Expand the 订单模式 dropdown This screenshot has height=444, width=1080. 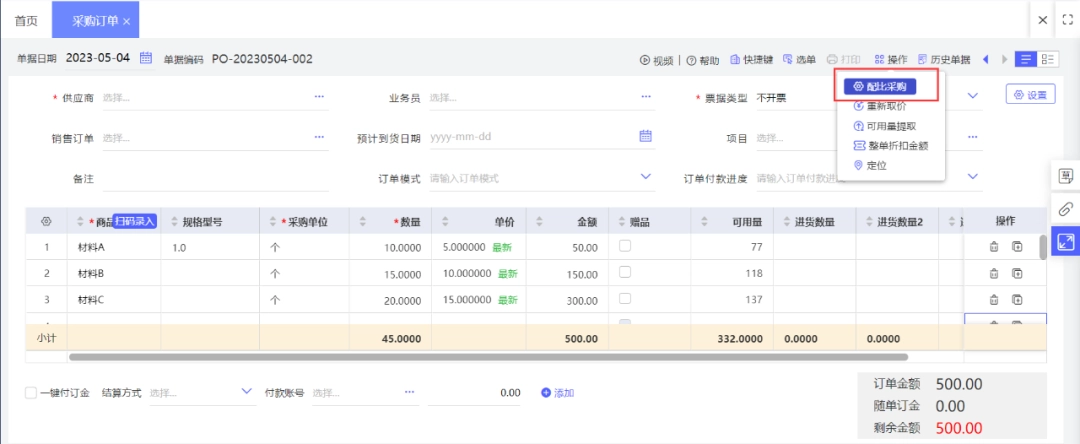point(645,177)
